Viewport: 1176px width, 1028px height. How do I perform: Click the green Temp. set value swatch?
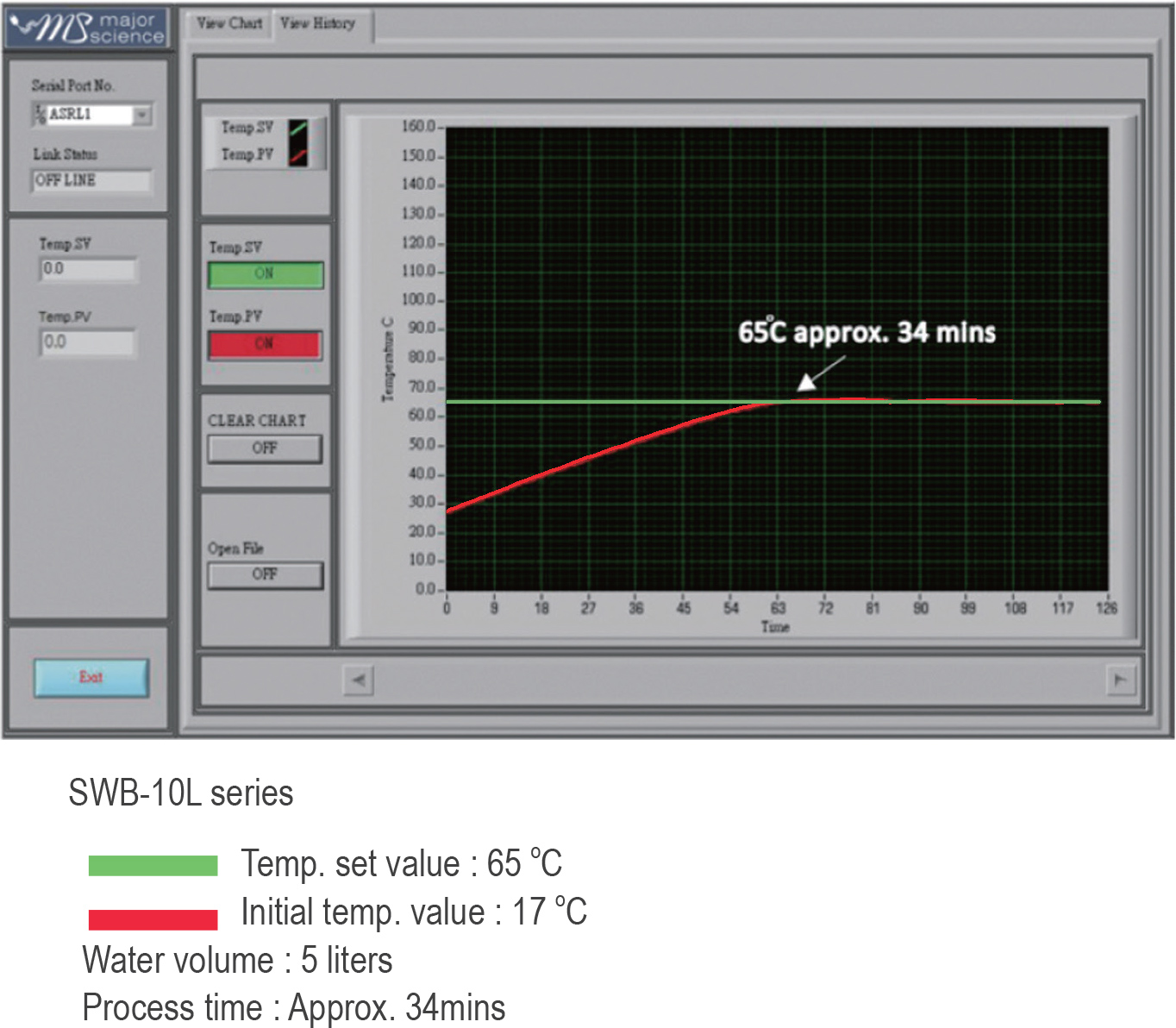(153, 865)
